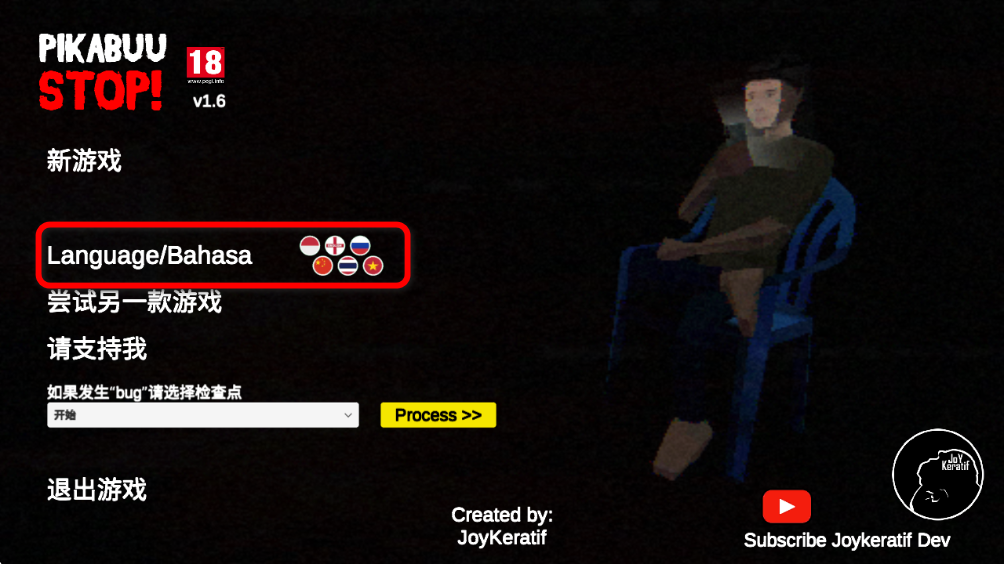Open the checkpoint dropdown showing 开始
The width and height of the screenshot is (1004, 564).
[x=203, y=415]
